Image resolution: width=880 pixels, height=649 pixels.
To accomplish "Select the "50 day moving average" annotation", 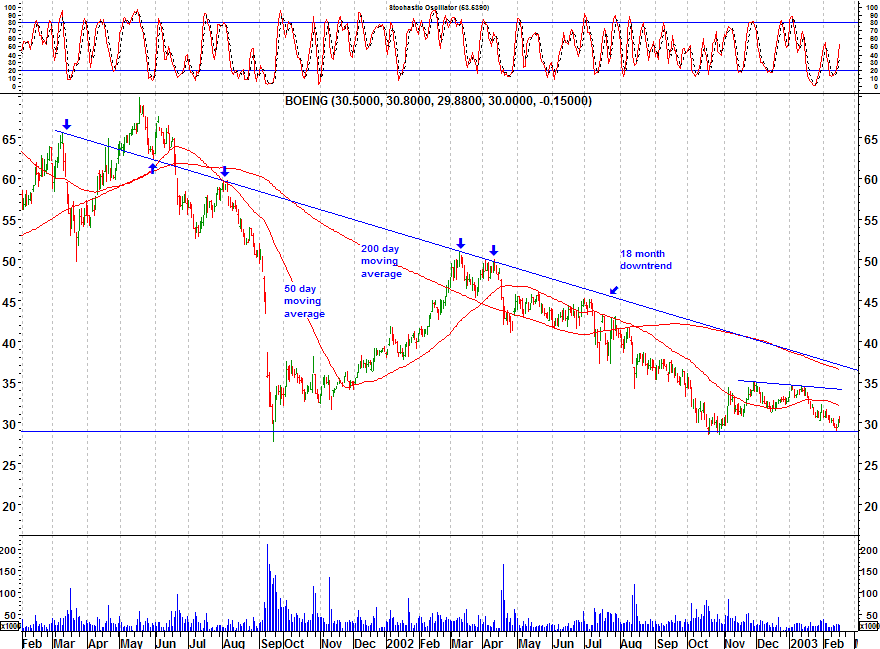I will point(304,301).
